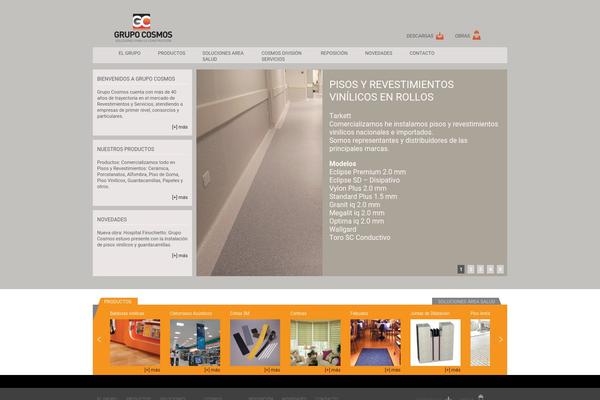Click the Nuestros Productos heading
Viewport: 600px width, 400px height.
click(126, 149)
